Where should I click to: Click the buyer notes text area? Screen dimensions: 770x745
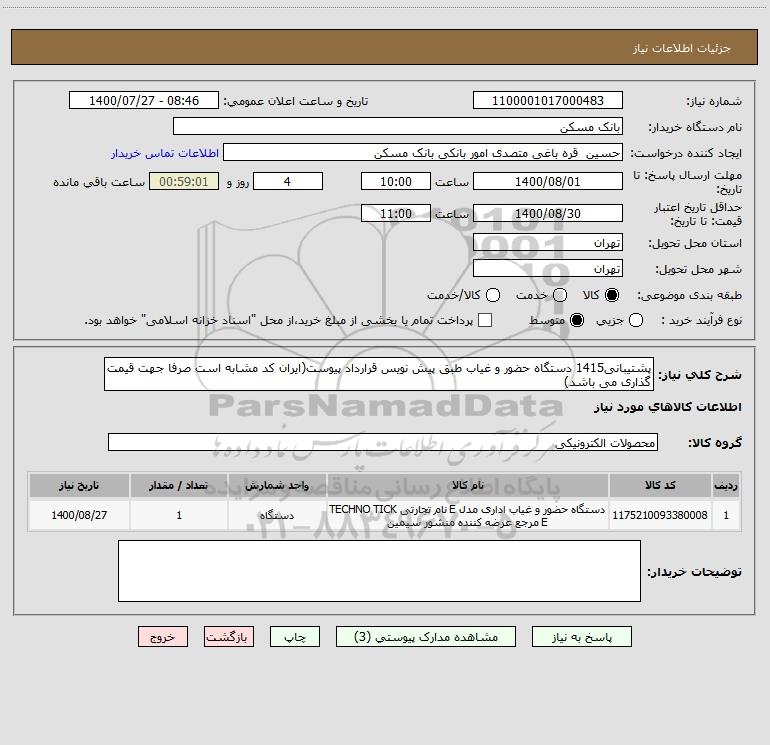[379, 571]
